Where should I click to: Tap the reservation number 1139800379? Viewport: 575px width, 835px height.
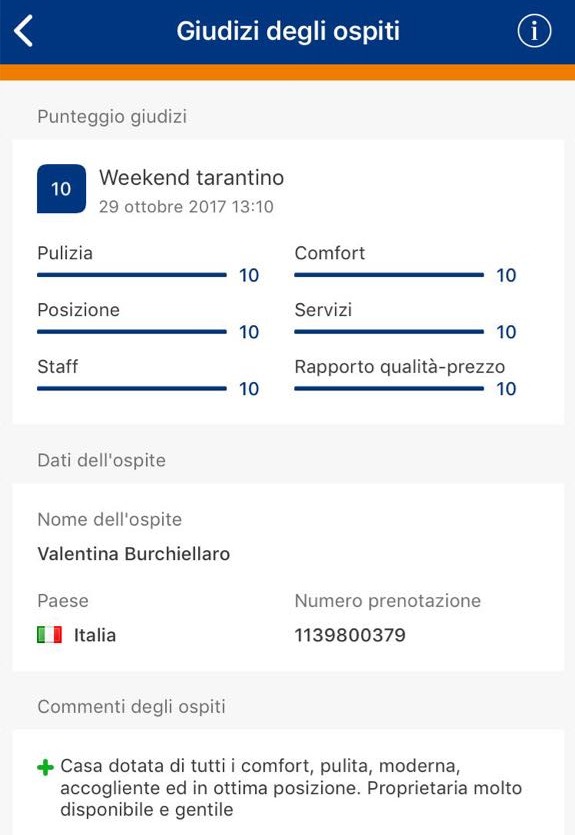(350, 635)
